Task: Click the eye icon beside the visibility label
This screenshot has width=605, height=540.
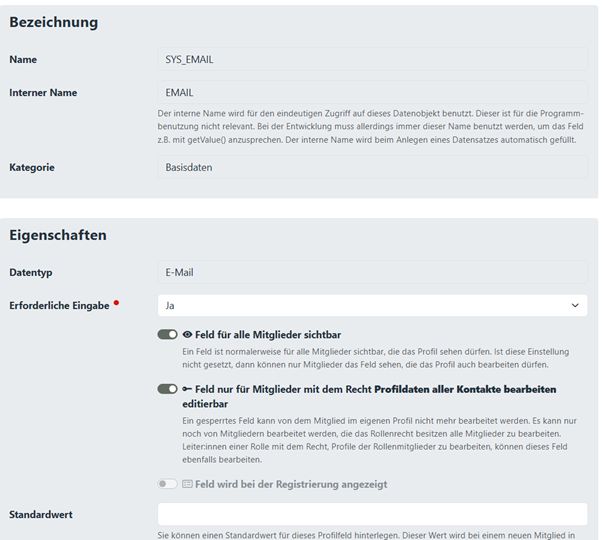Action: (x=188, y=335)
